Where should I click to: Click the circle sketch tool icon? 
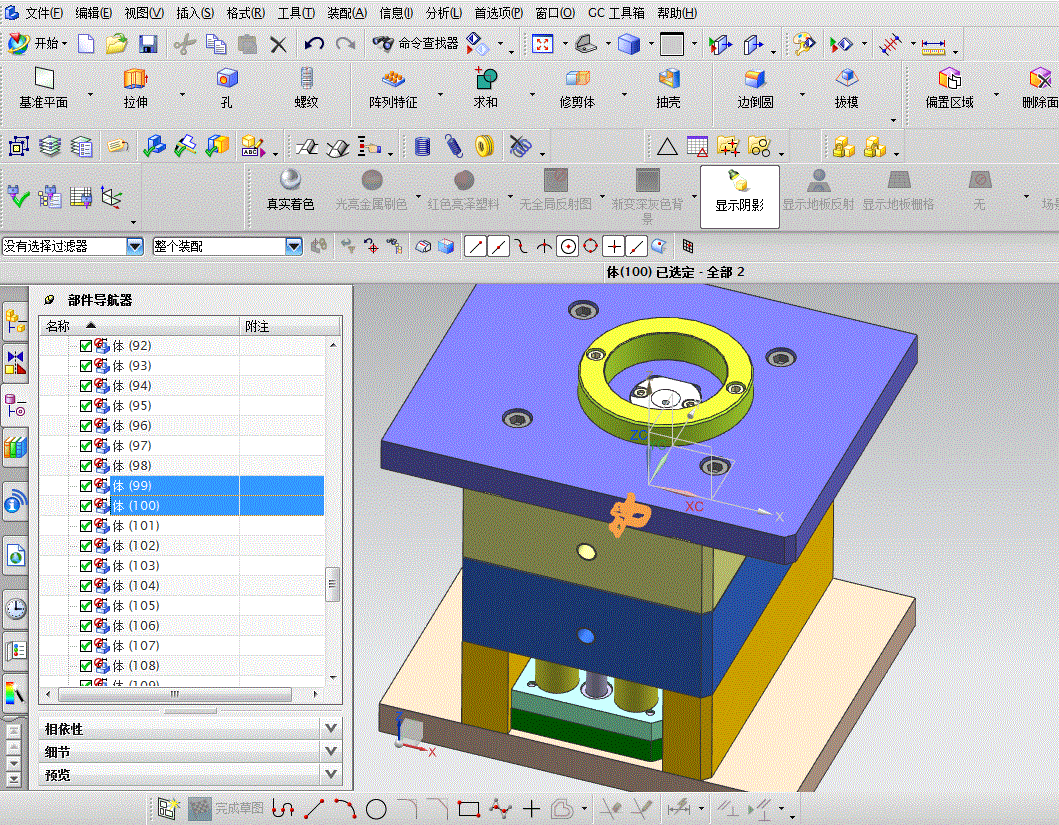(376, 809)
